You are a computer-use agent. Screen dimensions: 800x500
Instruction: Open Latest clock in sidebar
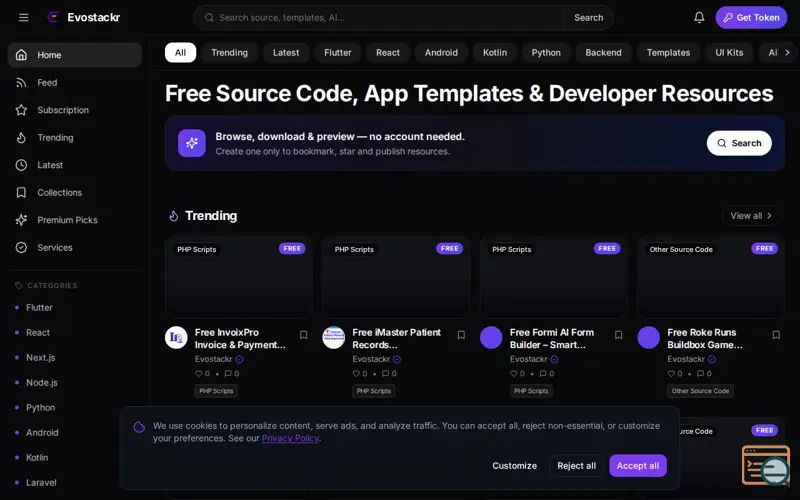point(21,165)
